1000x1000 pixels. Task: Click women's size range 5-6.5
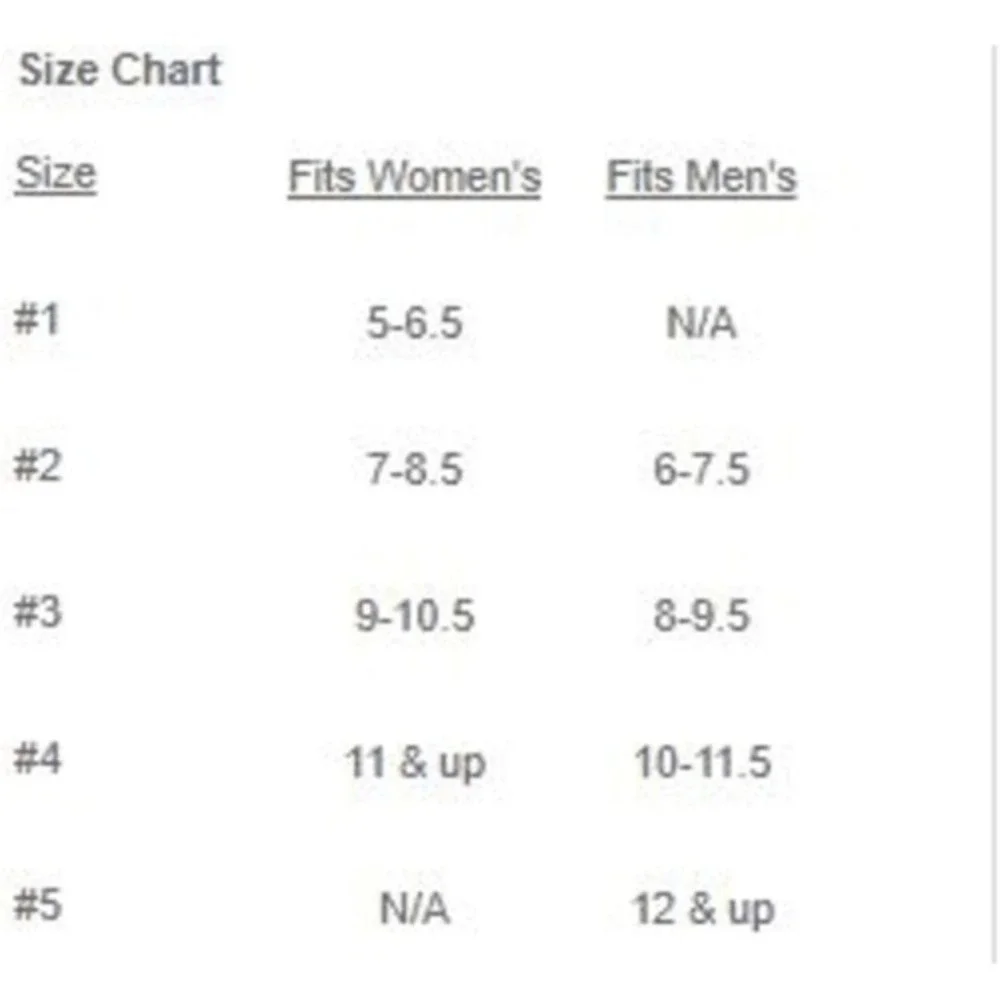coord(415,323)
